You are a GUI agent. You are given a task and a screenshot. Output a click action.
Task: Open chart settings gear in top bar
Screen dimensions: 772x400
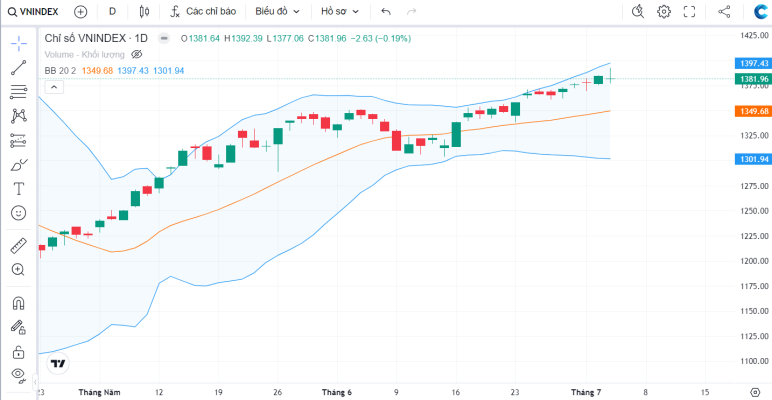(x=664, y=11)
